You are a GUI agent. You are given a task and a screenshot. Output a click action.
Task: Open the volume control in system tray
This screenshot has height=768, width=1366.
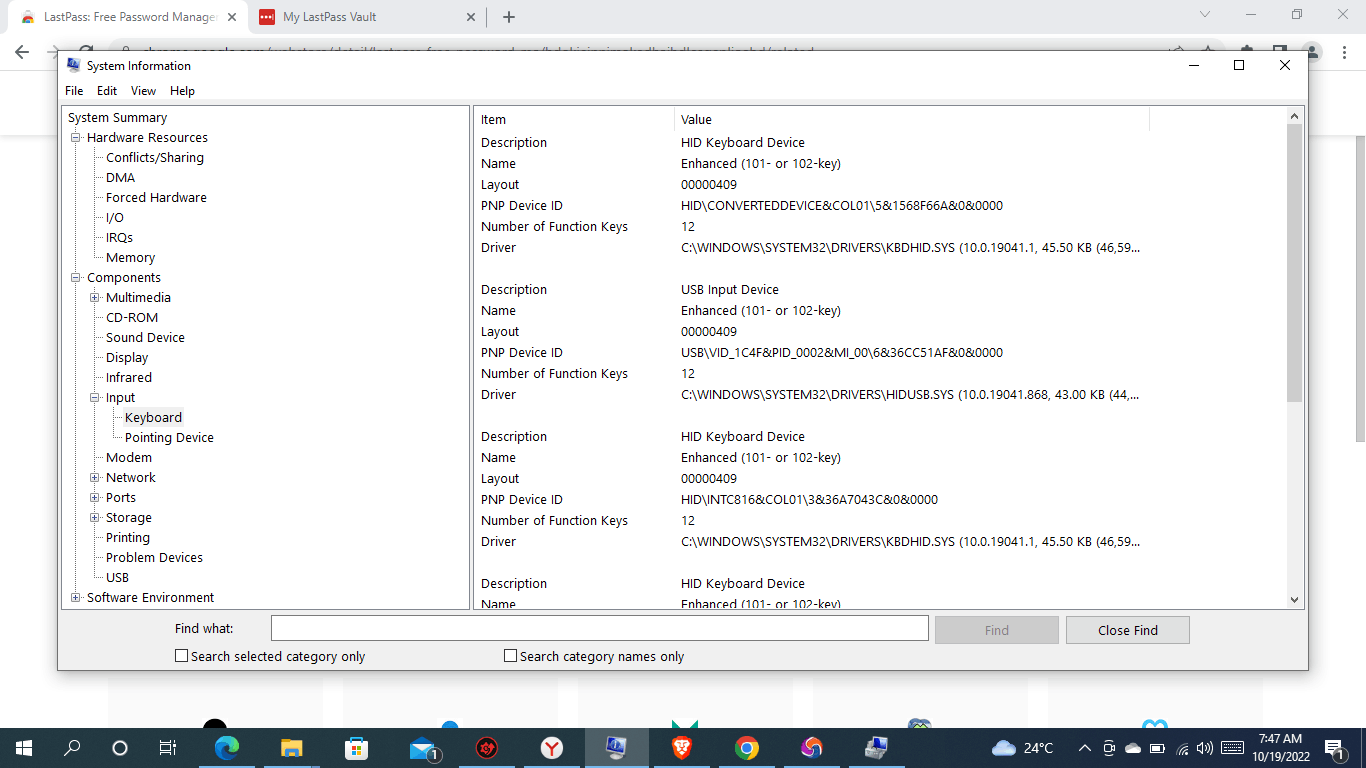click(x=1205, y=747)
